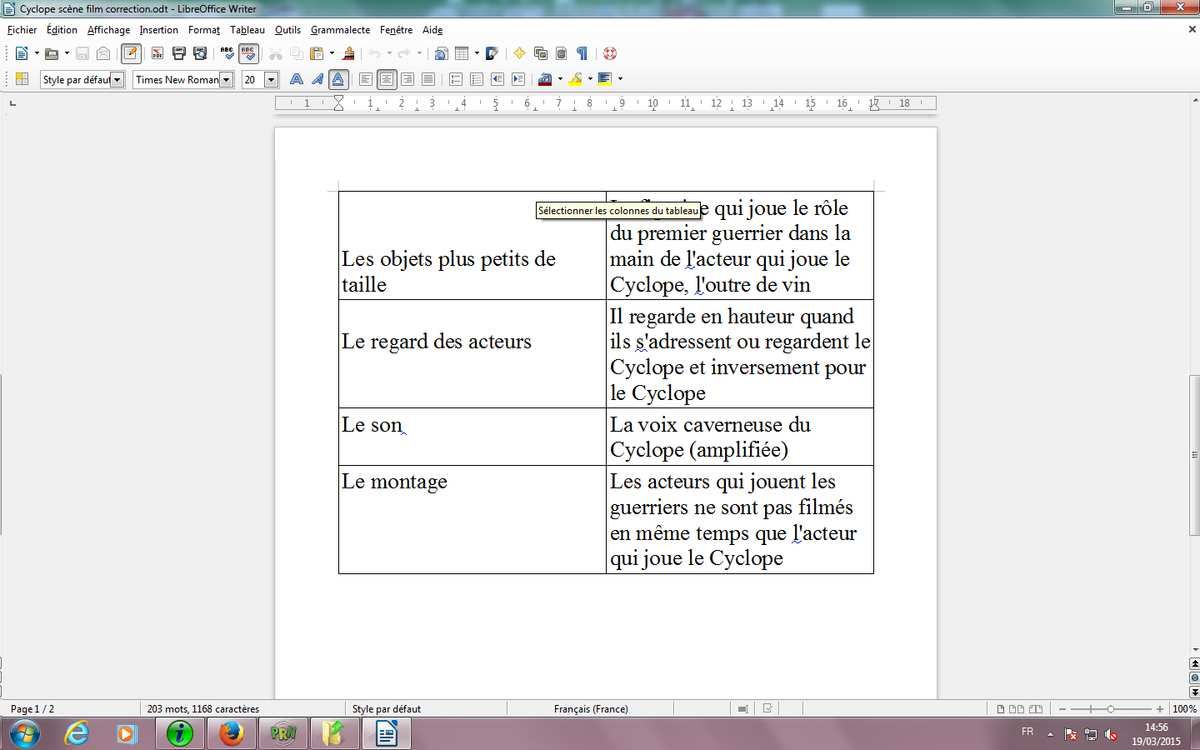The height and width of the screenshot is (750, 1200).
Task: Toggle Edit Mode pencil button
Action: [x=131, y=53]
